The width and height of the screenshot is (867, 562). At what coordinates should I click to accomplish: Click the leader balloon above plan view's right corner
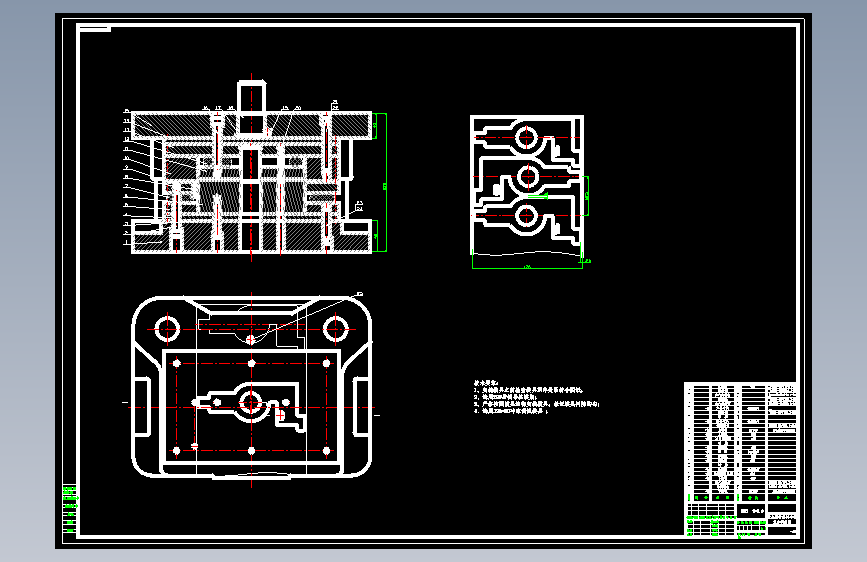point(359,294)
